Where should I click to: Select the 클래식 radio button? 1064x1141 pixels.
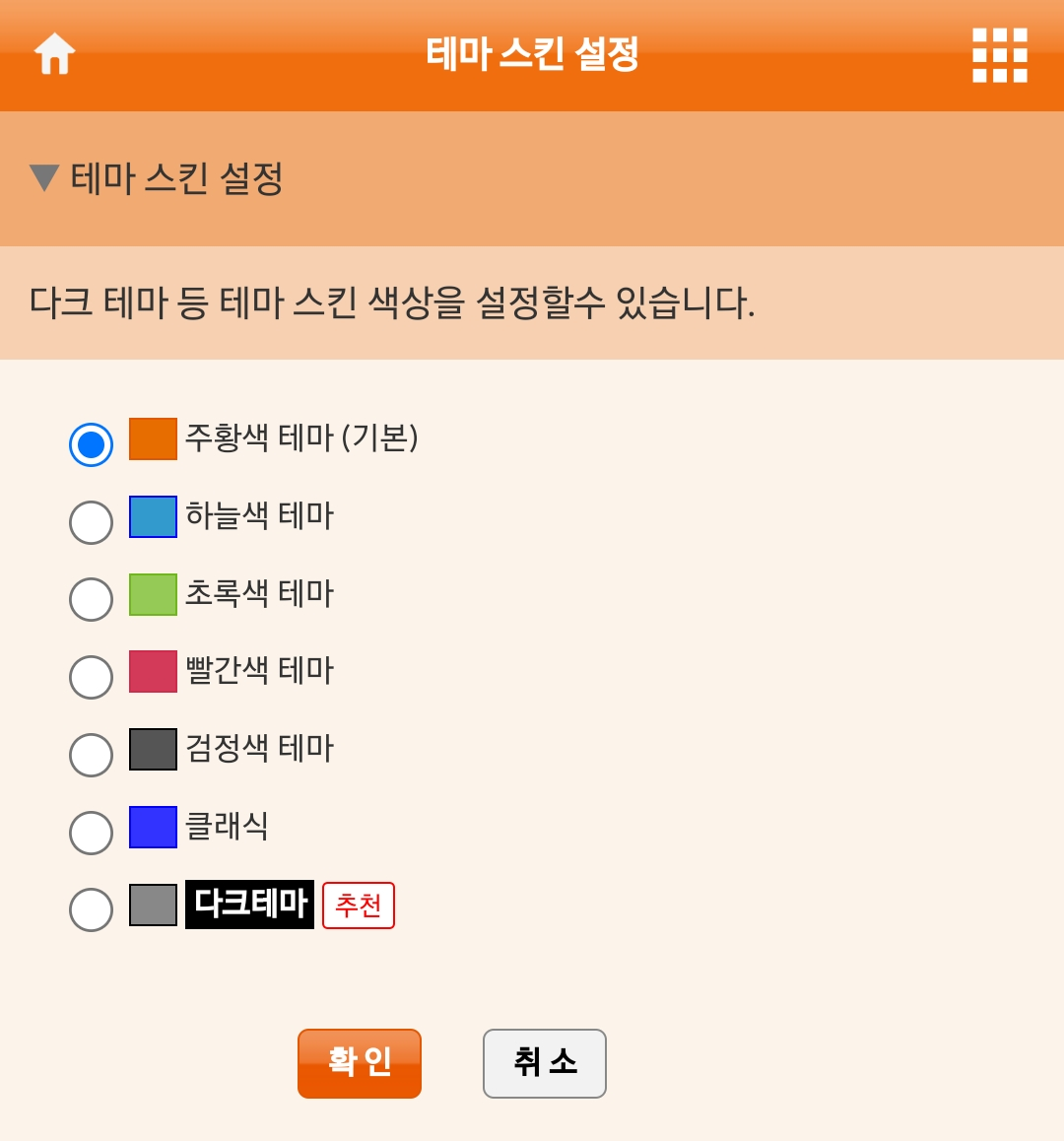coord(91,833)
